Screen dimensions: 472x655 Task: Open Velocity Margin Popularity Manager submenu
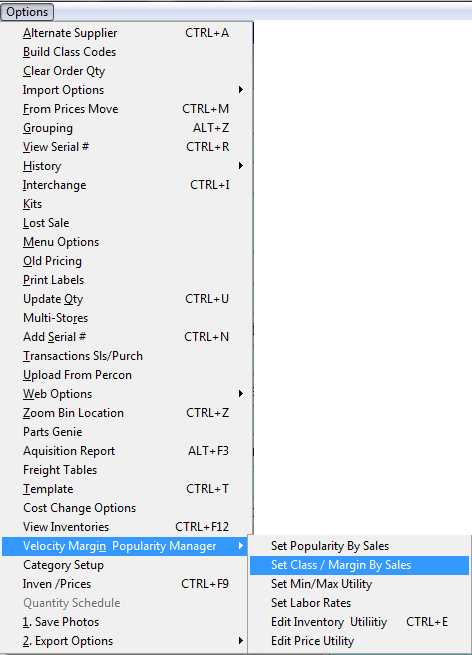(125, 546)
